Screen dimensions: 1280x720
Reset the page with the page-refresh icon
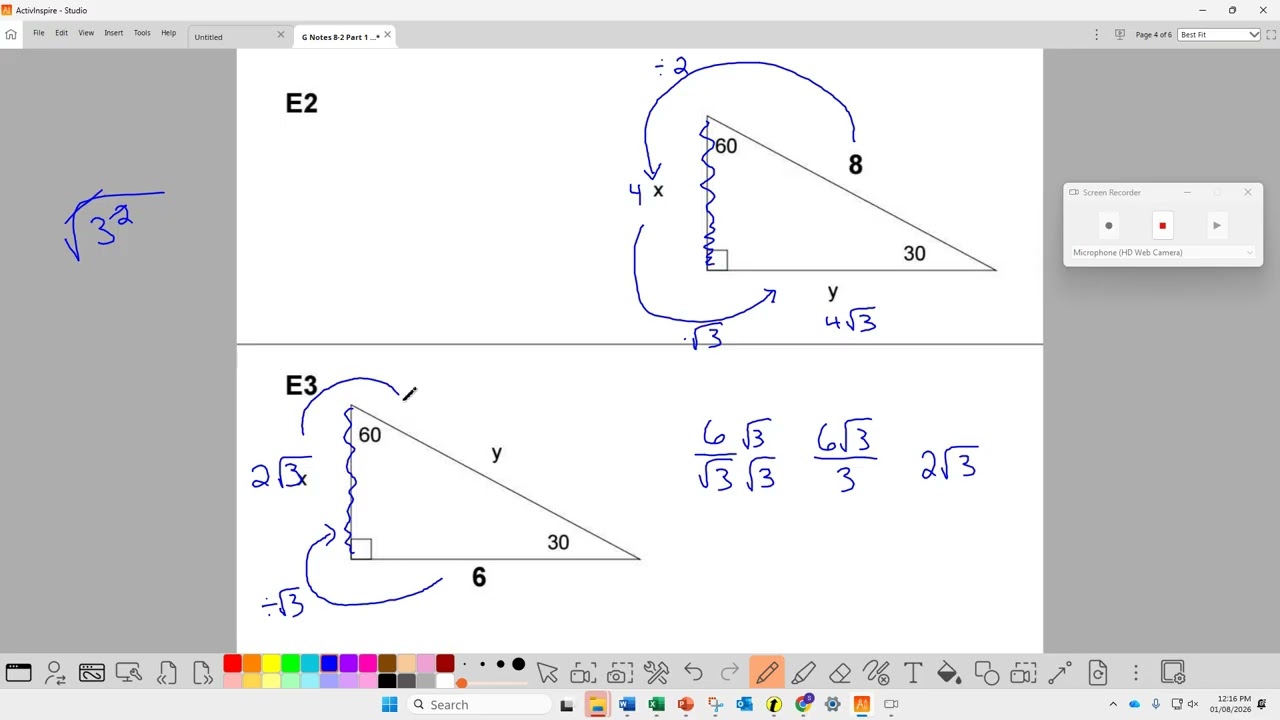pos(1098,673)
